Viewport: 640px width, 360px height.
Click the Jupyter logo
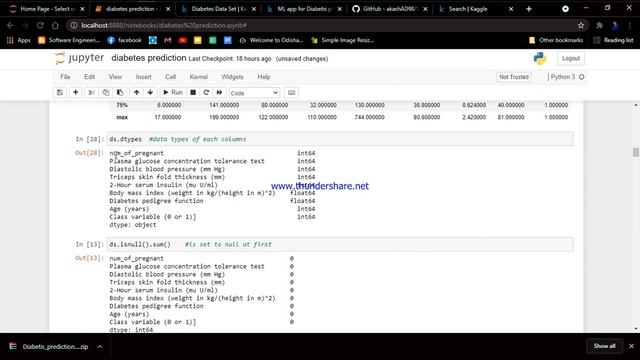(80, 58)
